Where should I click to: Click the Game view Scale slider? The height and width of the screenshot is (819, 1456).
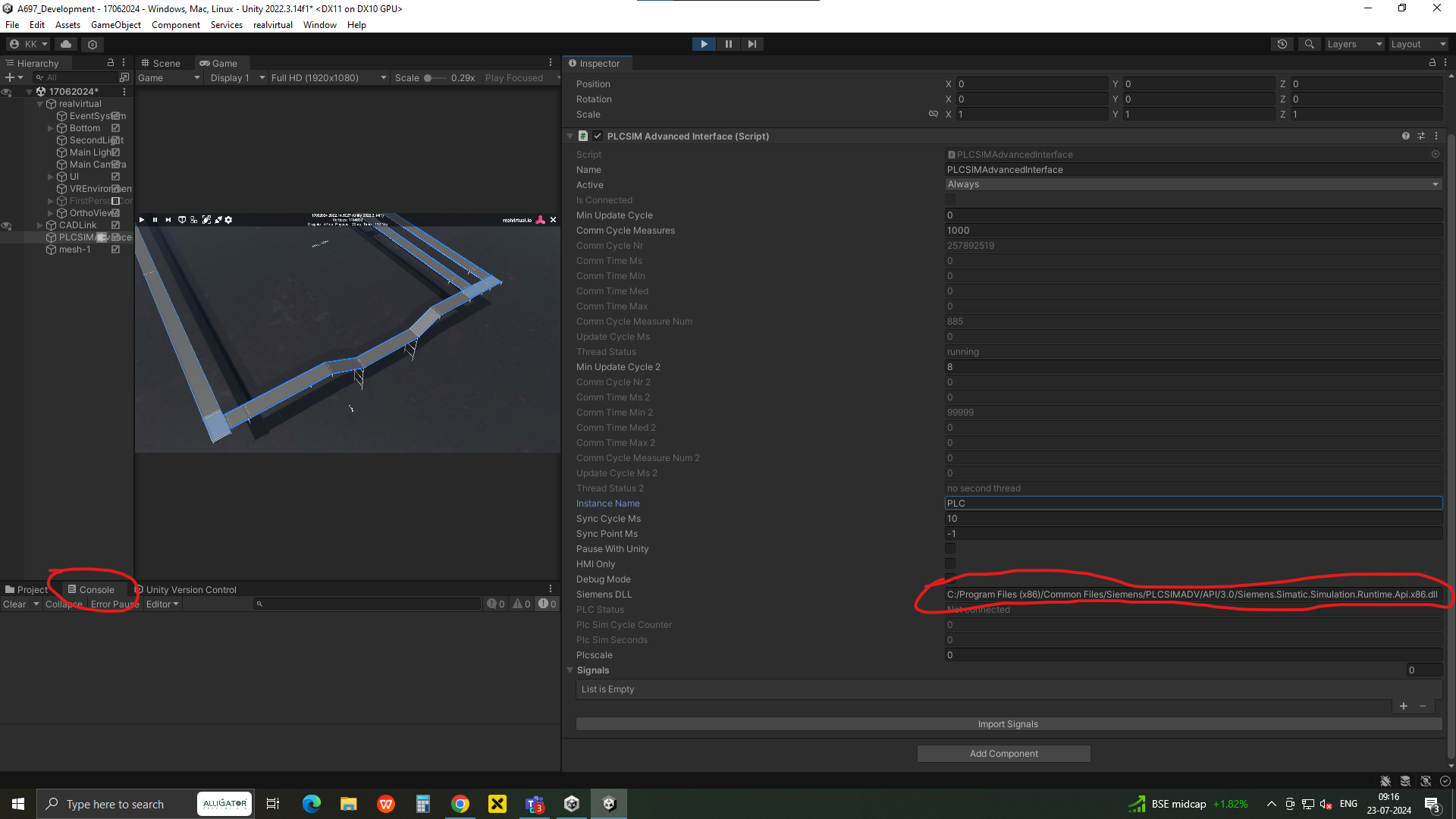[435, 77]
